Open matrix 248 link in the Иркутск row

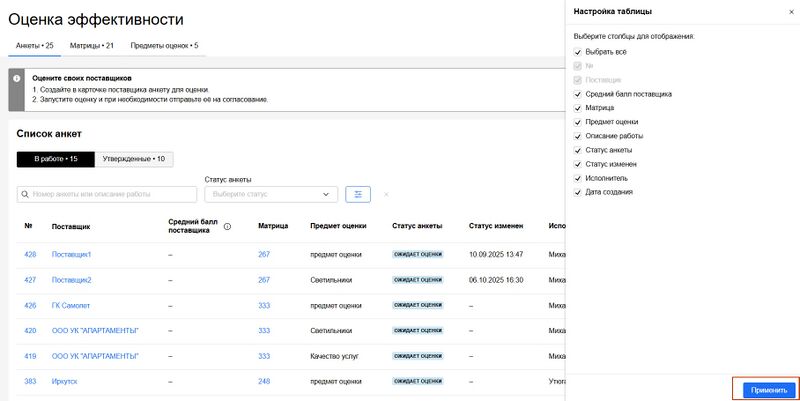[264, 381]
